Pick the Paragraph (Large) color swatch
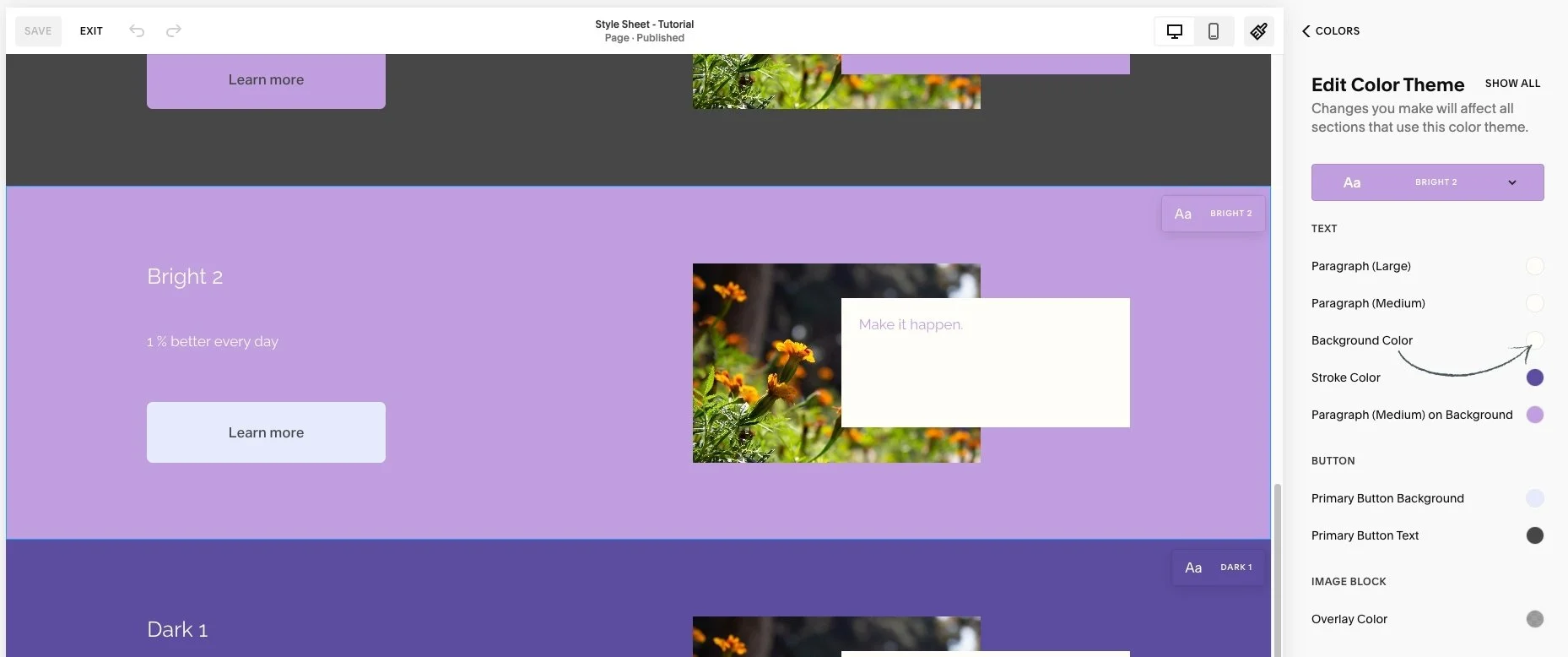Image resolution: width=1568 pixels, height=657 pixels. tap(1535, 266)
